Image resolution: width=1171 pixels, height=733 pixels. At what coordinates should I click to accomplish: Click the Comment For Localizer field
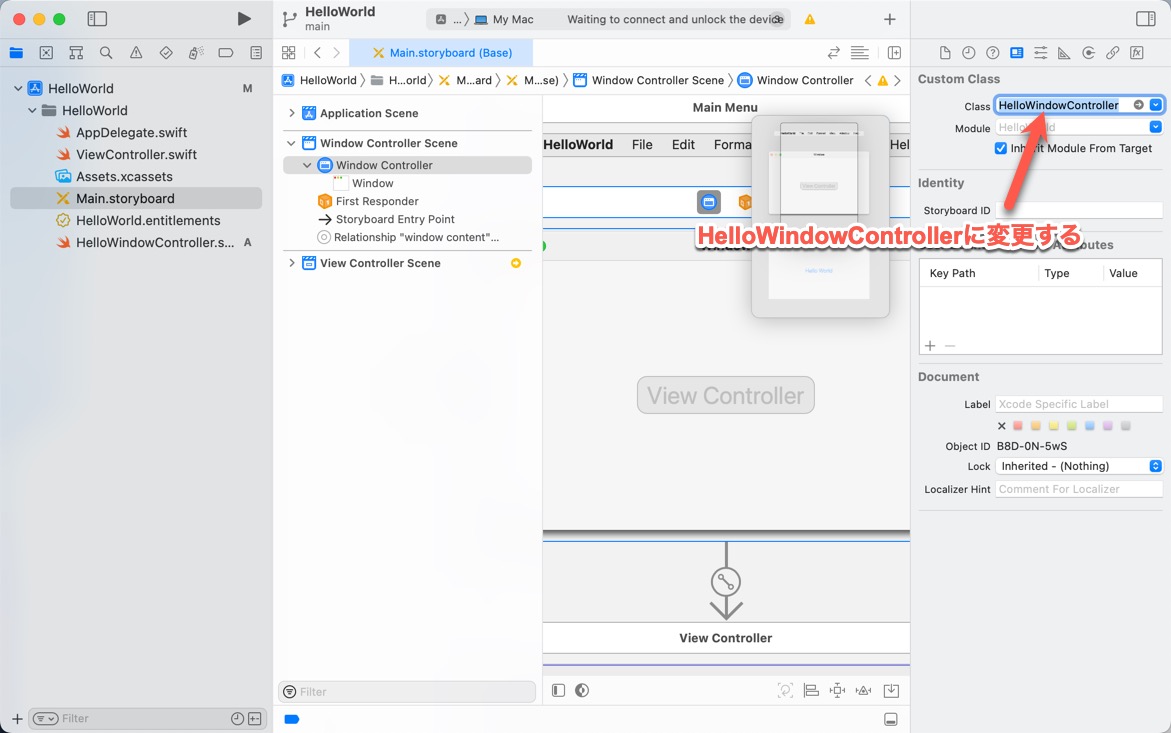click(1078, 490)
